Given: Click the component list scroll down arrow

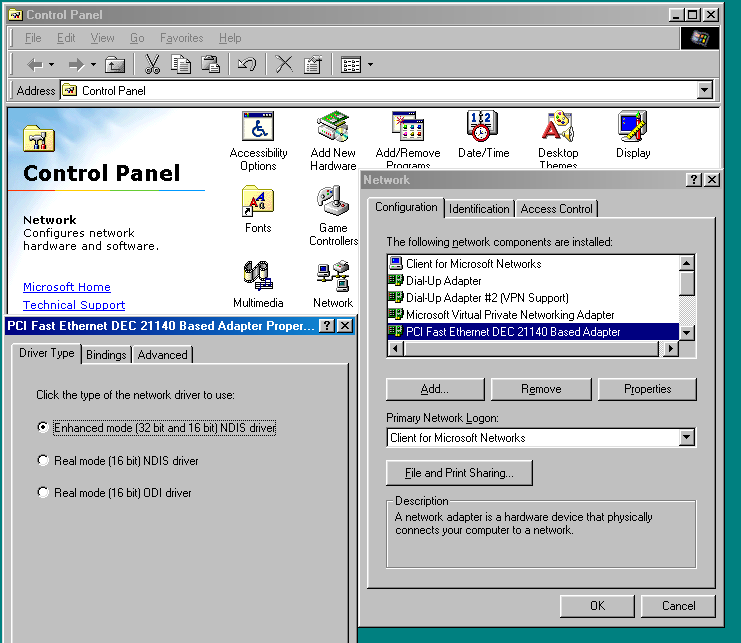Looking at the screenshot, I should [x=687, y=333].
